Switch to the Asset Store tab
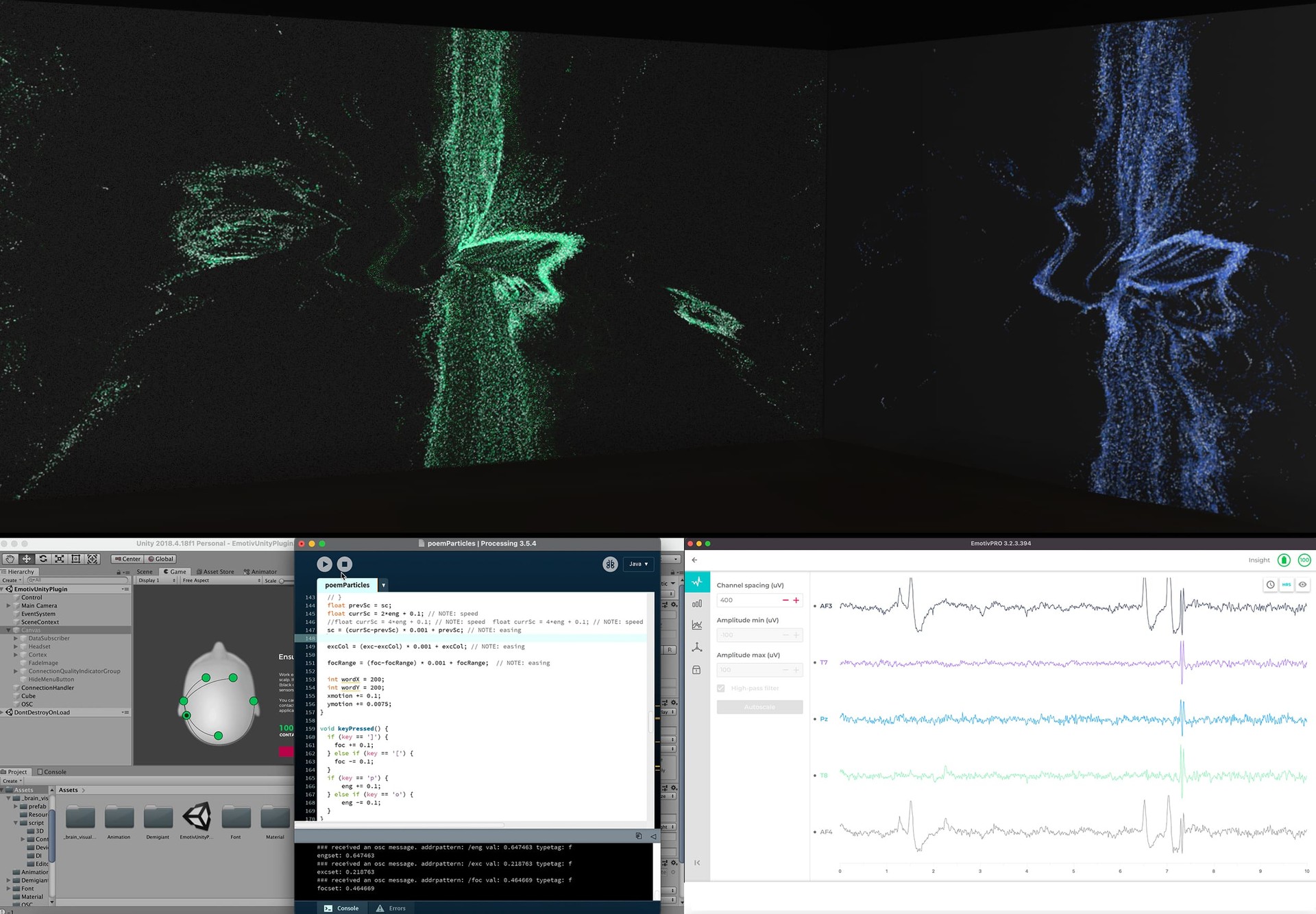The width and height of the screenshot is (1316, 914). [x=215, y=572]
